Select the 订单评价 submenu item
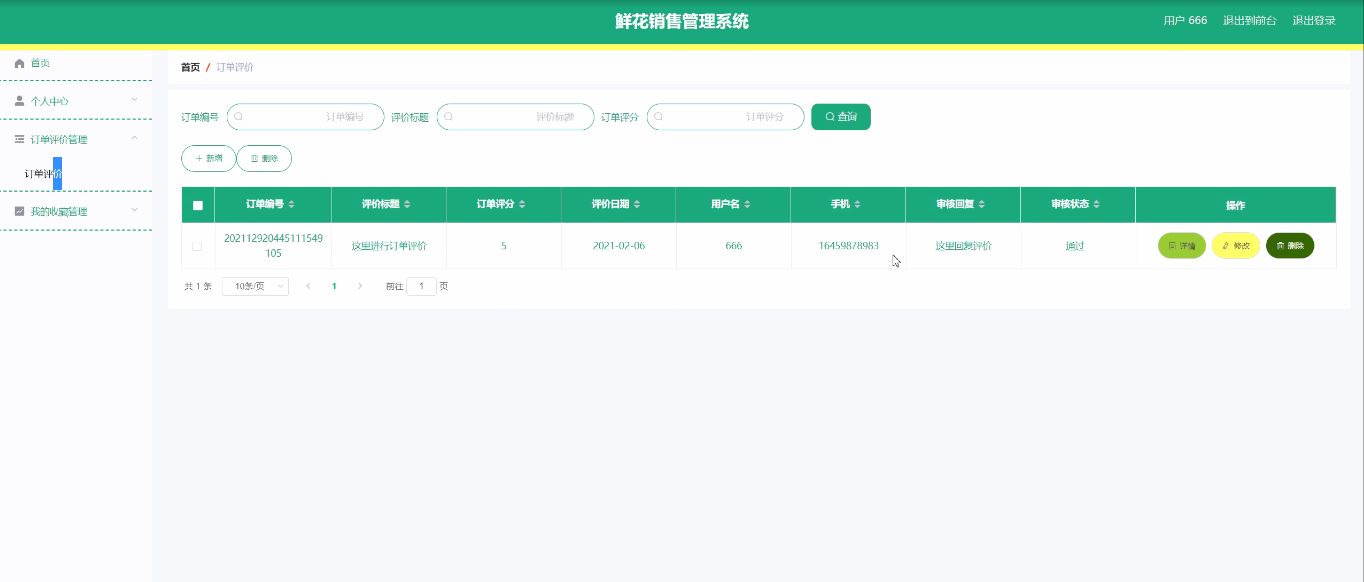 pyautogui.click(x=43, y=174)
